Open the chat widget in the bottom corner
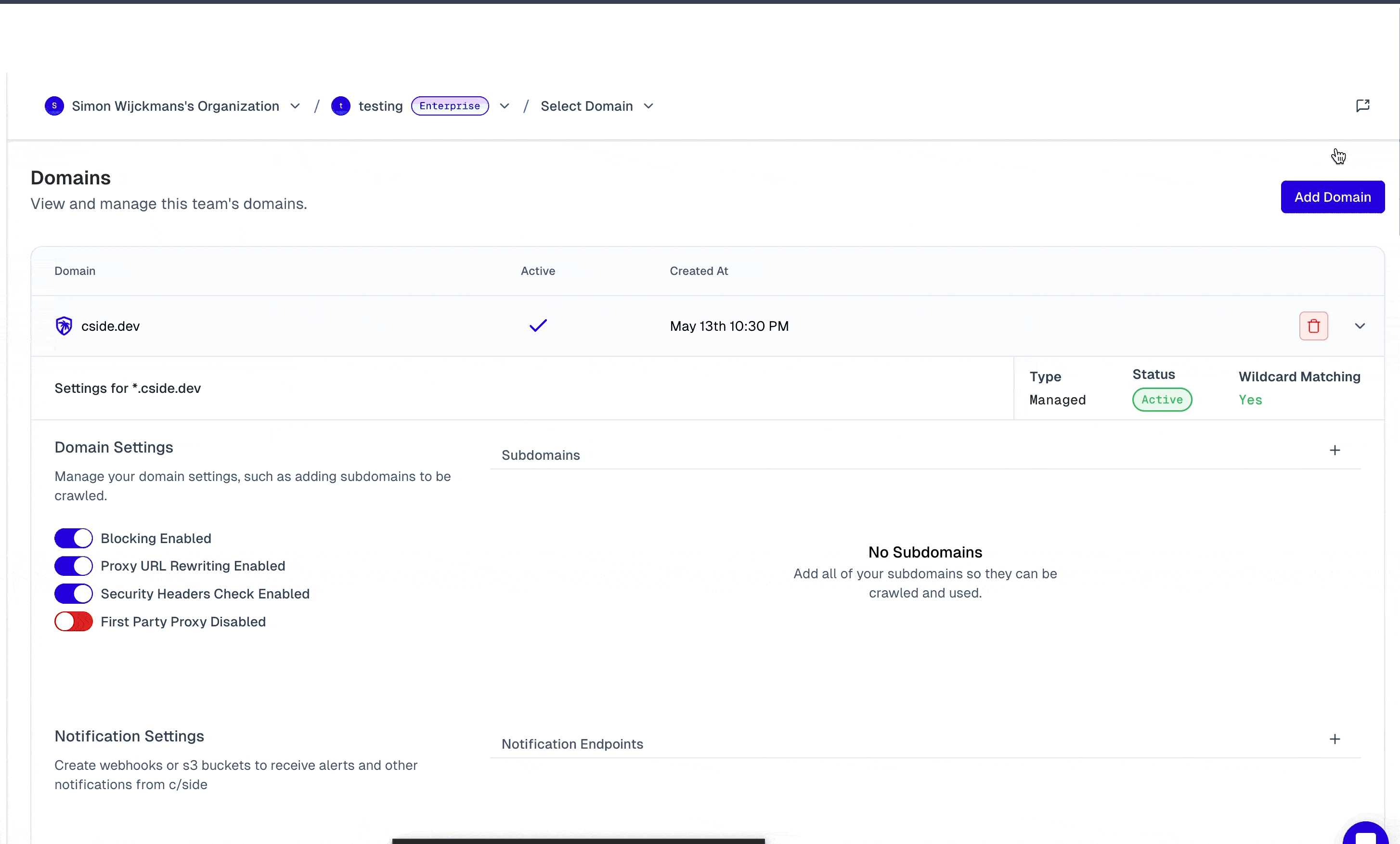This screenshot has height=844, width=1400. [x=1366, y=834]
